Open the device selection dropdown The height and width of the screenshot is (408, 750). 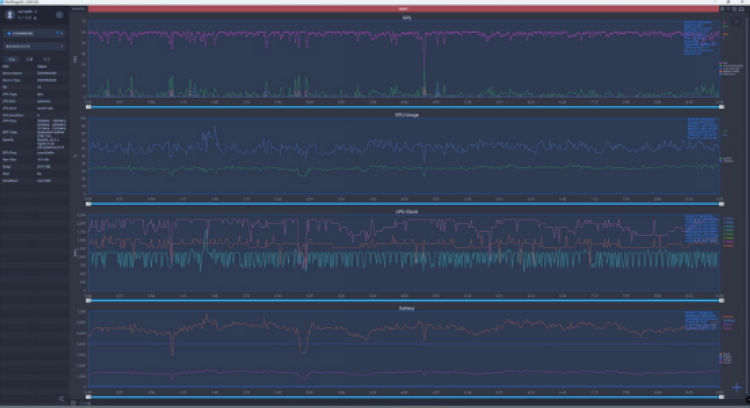[32, 33]
